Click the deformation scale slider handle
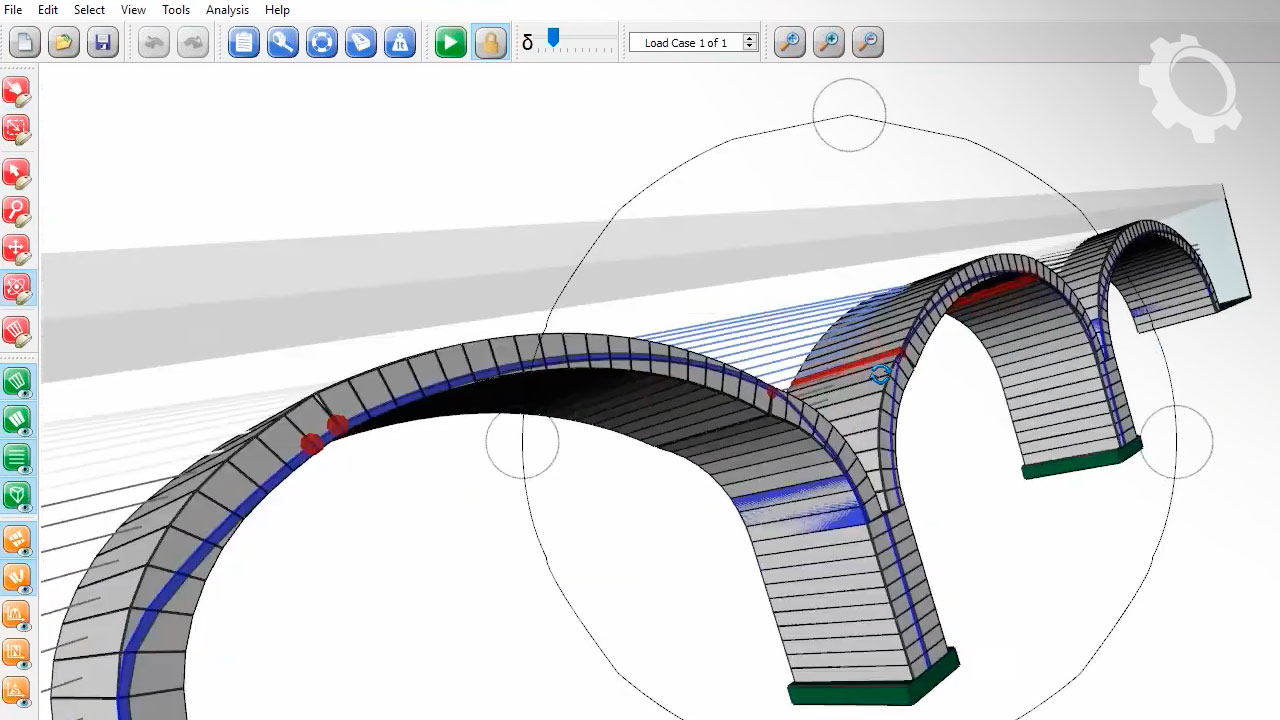 553,38
